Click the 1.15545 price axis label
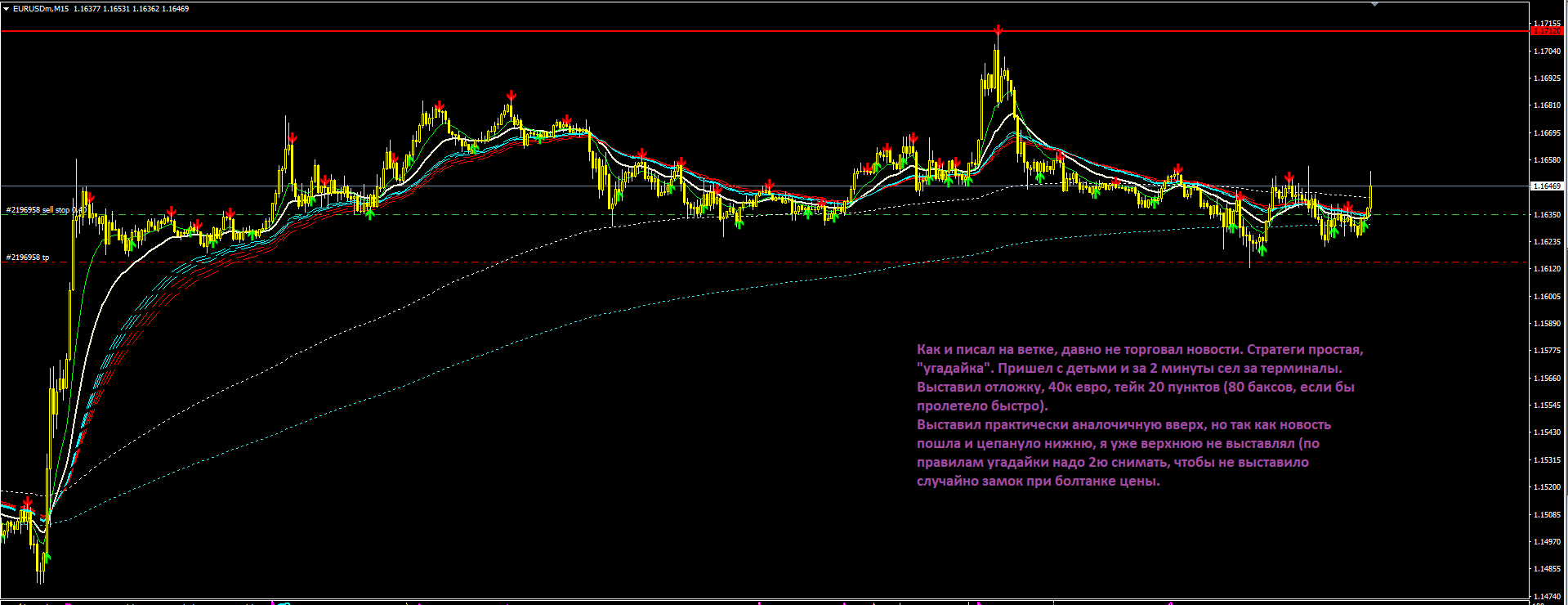This screenshot has width=1568, height=605. (x=1547, y=406)
